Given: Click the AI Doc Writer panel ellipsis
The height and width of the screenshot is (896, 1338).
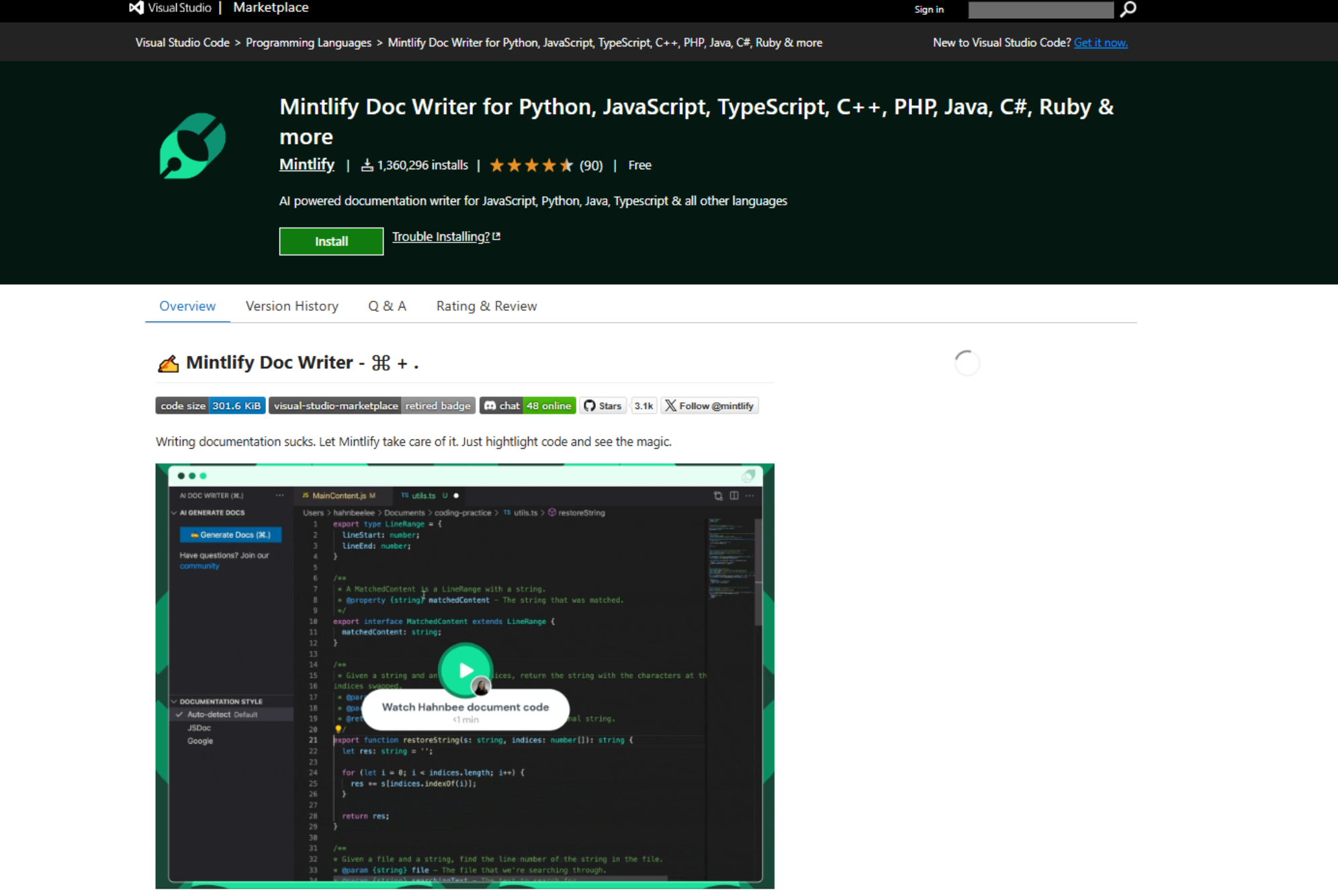Looking at the screenshot, I should coord(279,496).
